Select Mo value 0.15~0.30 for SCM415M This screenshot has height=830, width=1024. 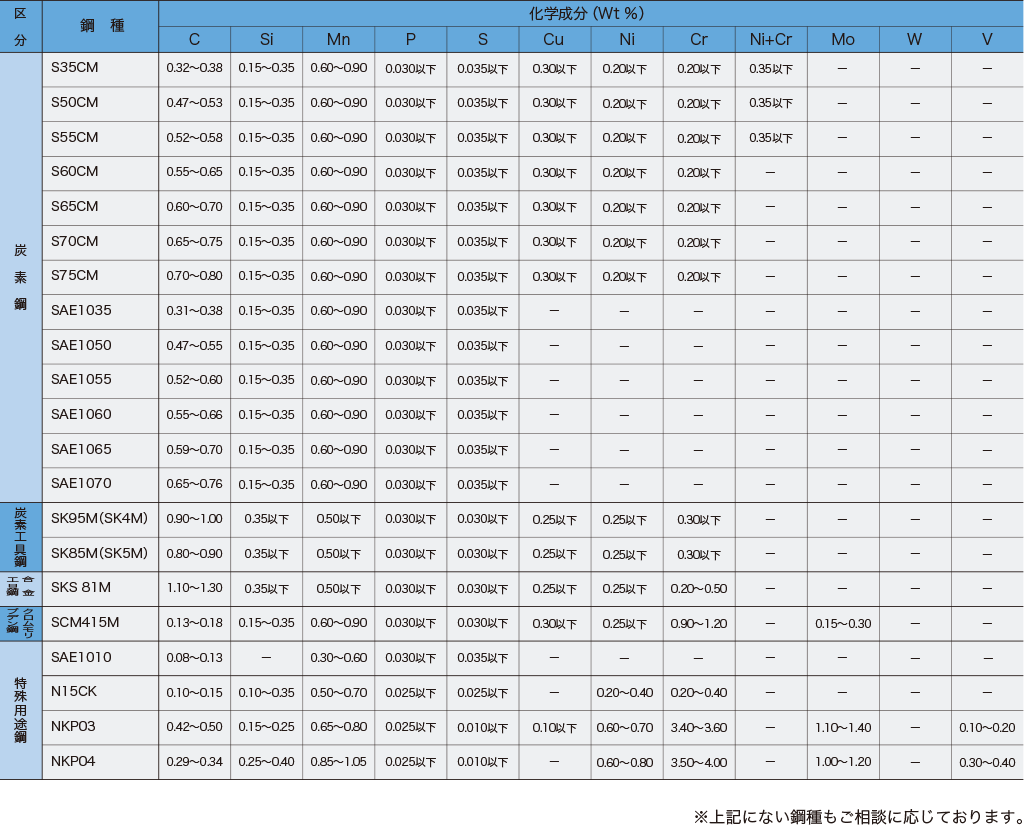(843, 624)
